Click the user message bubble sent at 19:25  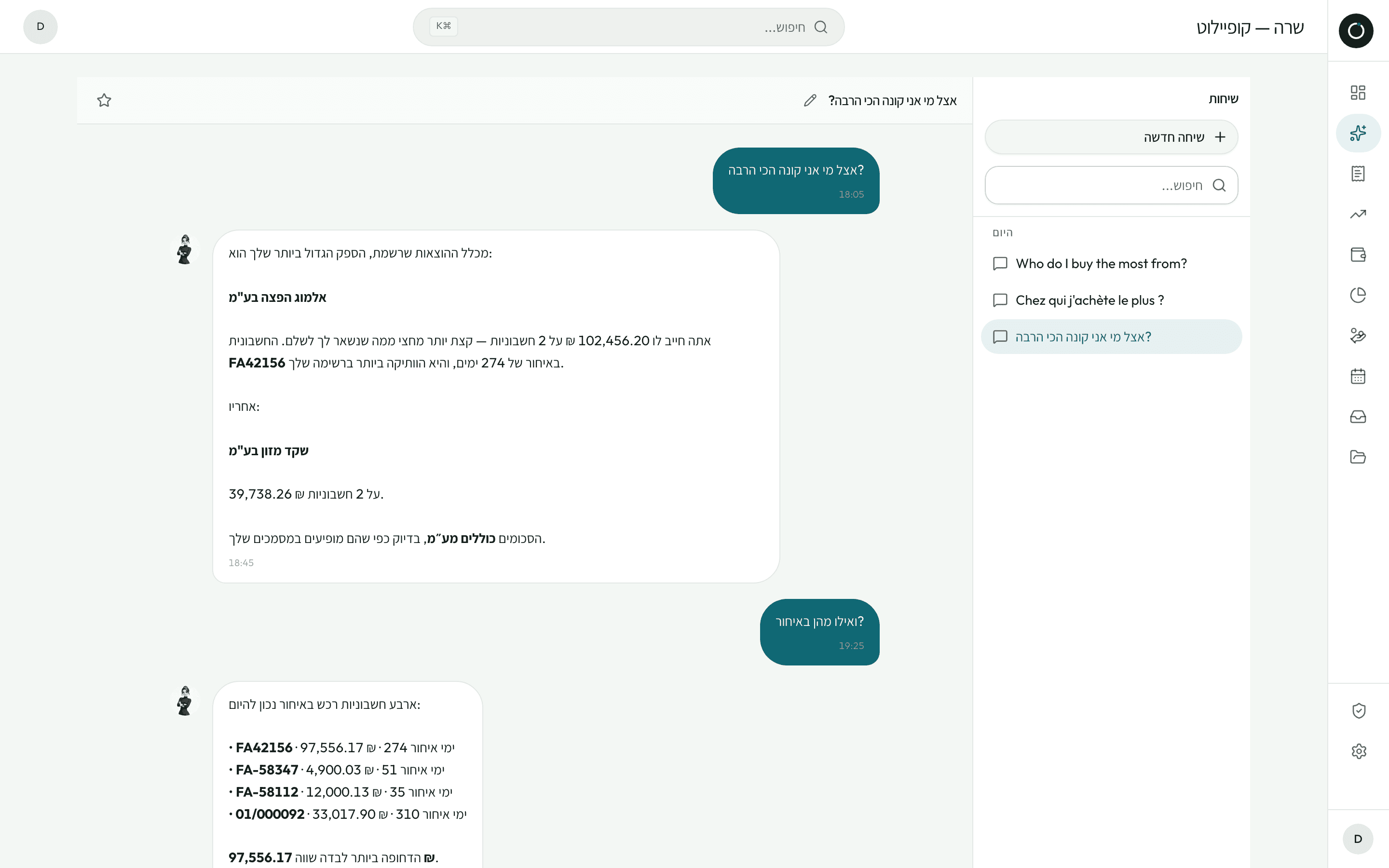tap(819, 632)
